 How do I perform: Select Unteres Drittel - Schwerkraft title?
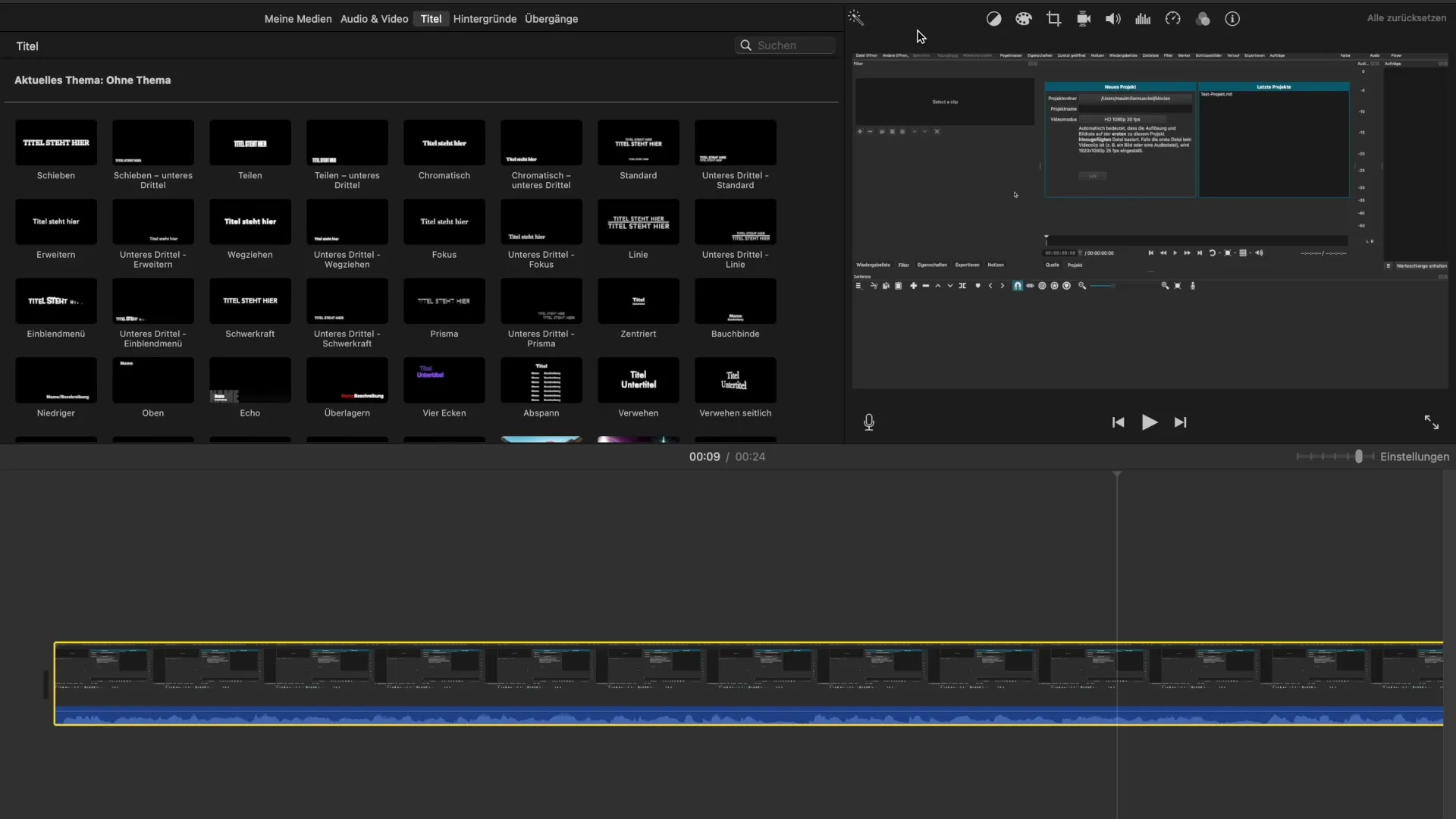coord(347,301)
